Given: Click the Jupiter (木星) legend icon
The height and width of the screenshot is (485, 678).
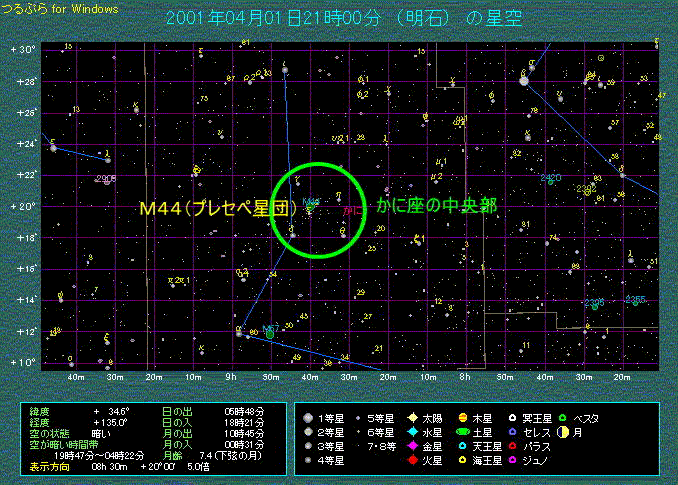Looking at the screenshot, I should click(x=465, y=417).
